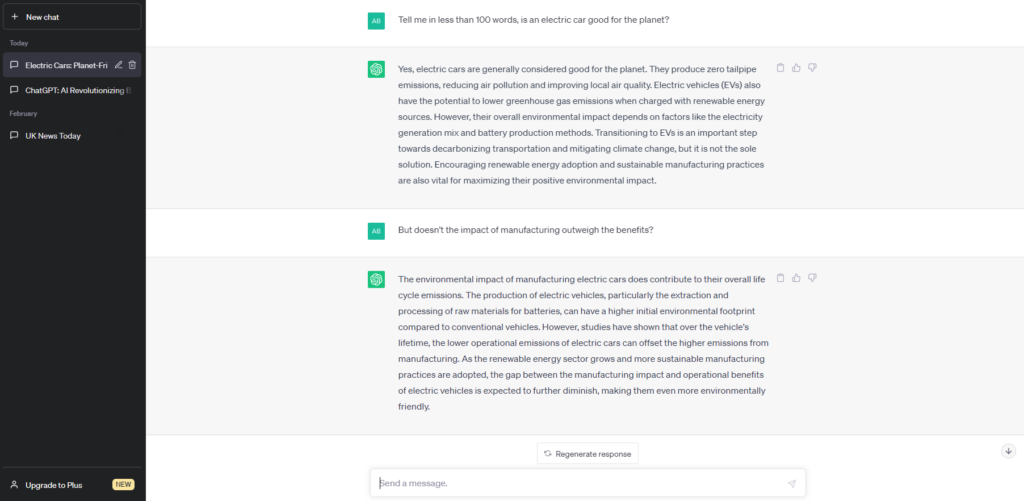Click the send message paper plane icon
This screenshot has height=501, width=1024.
(792, 483)
